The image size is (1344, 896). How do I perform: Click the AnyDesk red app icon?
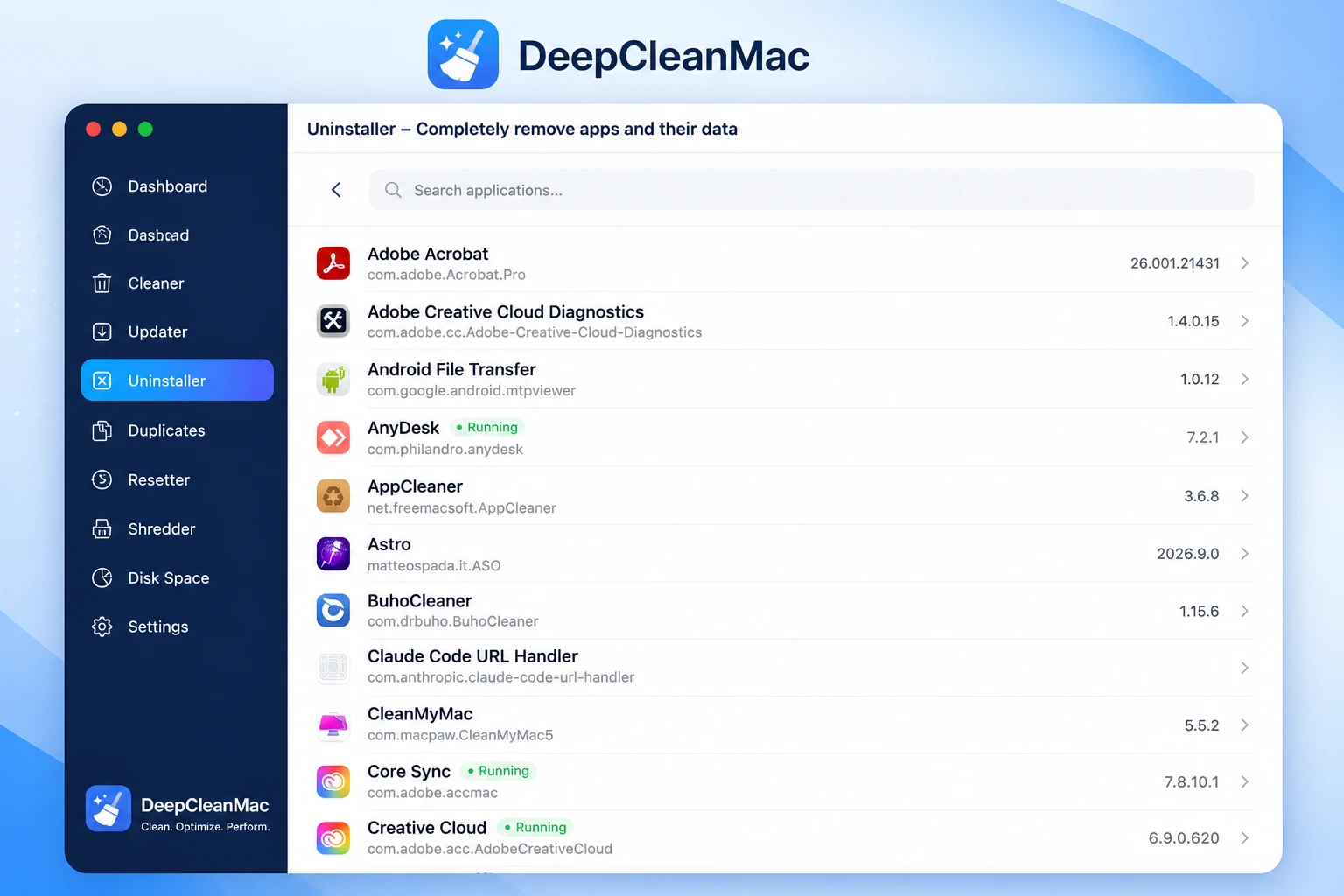tap(333, 437)
